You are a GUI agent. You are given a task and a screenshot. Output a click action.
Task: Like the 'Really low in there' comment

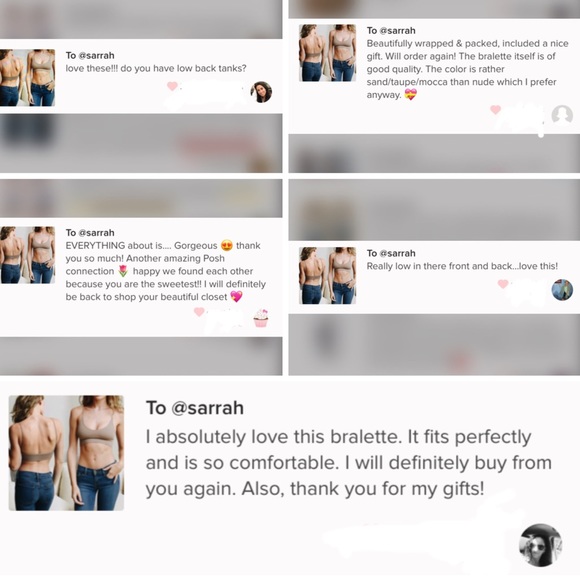(503, 284)
